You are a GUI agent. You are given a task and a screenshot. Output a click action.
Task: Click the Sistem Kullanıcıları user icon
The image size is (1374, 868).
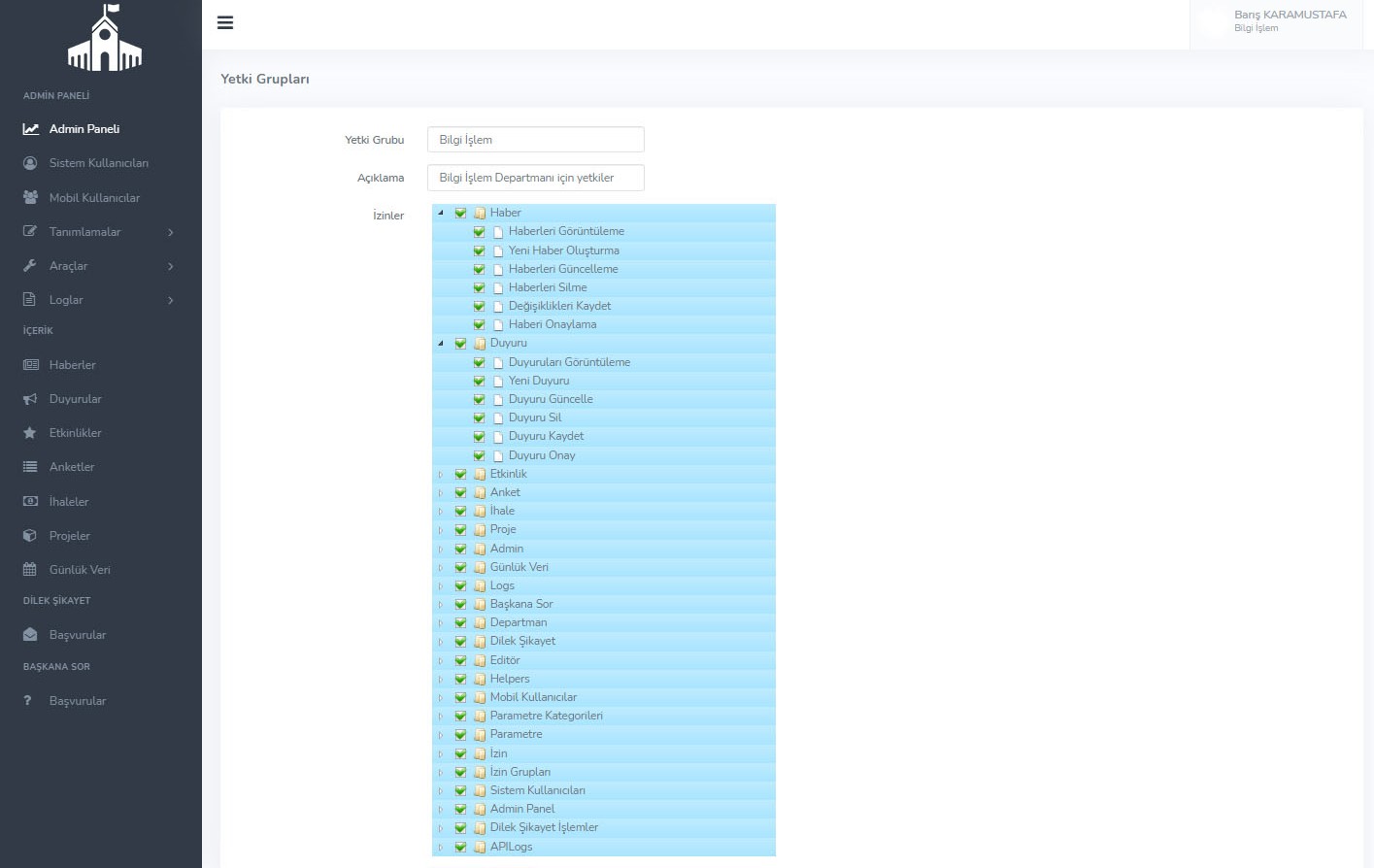coord(30,163)
